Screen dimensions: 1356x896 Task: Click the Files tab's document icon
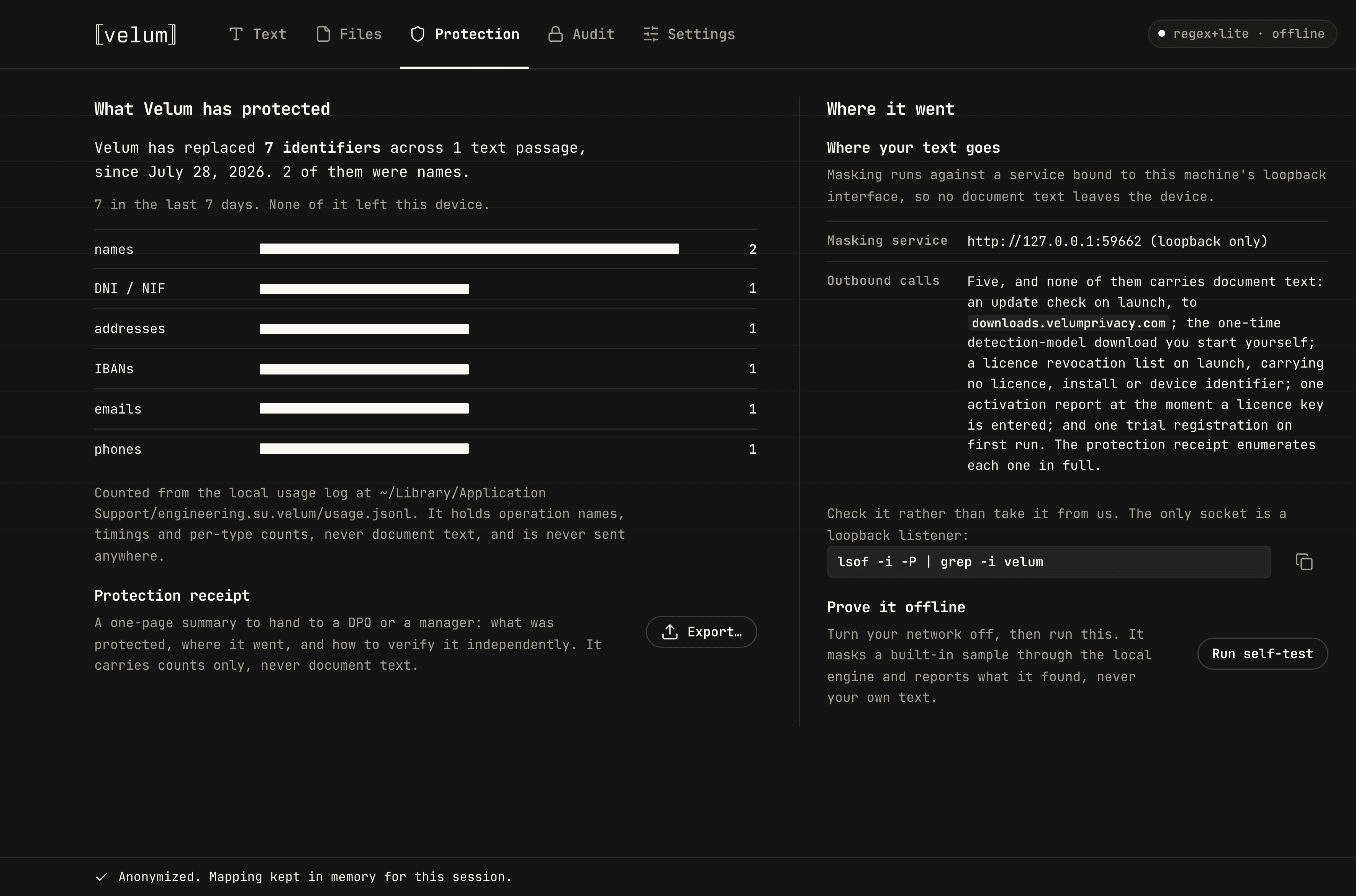[323, 34]
